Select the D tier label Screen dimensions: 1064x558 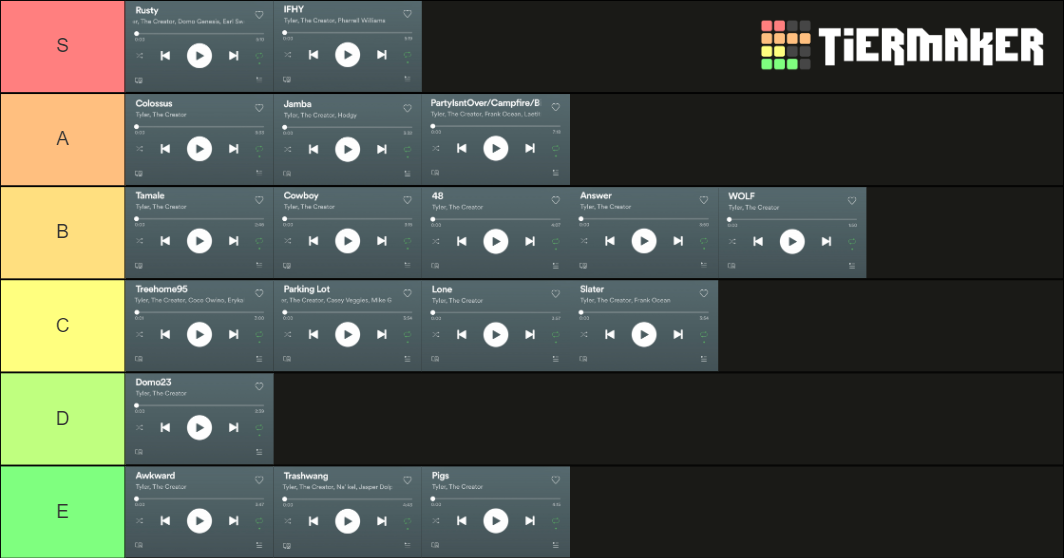point(62,418)
